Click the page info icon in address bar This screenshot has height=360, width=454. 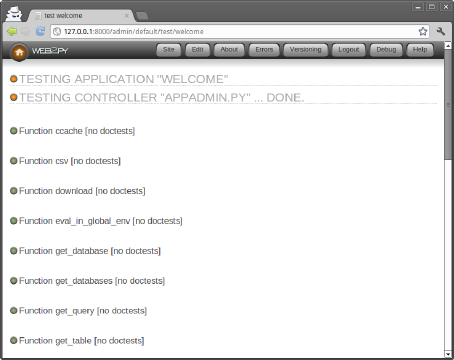pos(57,31)
